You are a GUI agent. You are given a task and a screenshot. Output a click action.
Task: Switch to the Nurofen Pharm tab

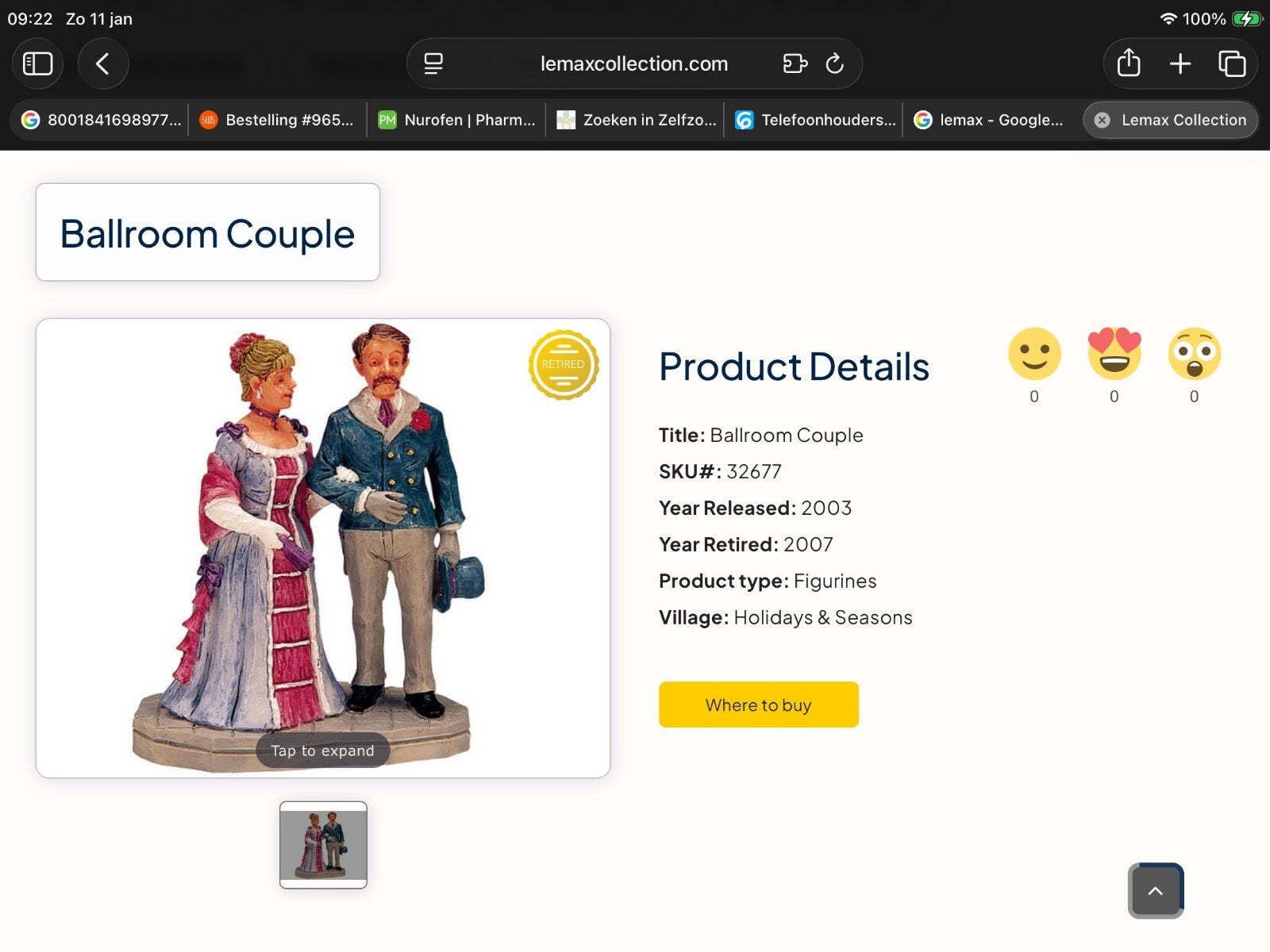pyautogui.click(x=456, y=120)
